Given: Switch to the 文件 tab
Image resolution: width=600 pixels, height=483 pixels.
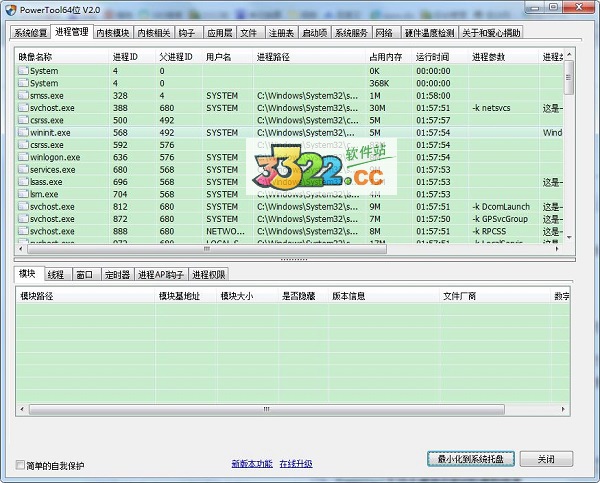Looking at the screenshot, I should coord(249,33).
